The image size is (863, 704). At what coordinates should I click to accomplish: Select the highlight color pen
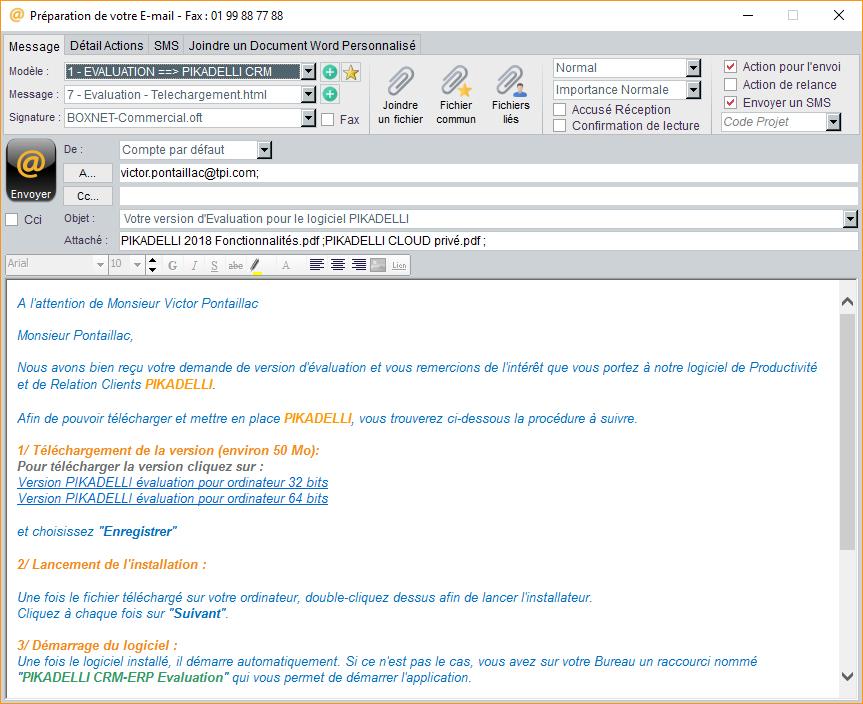[256, 266]
